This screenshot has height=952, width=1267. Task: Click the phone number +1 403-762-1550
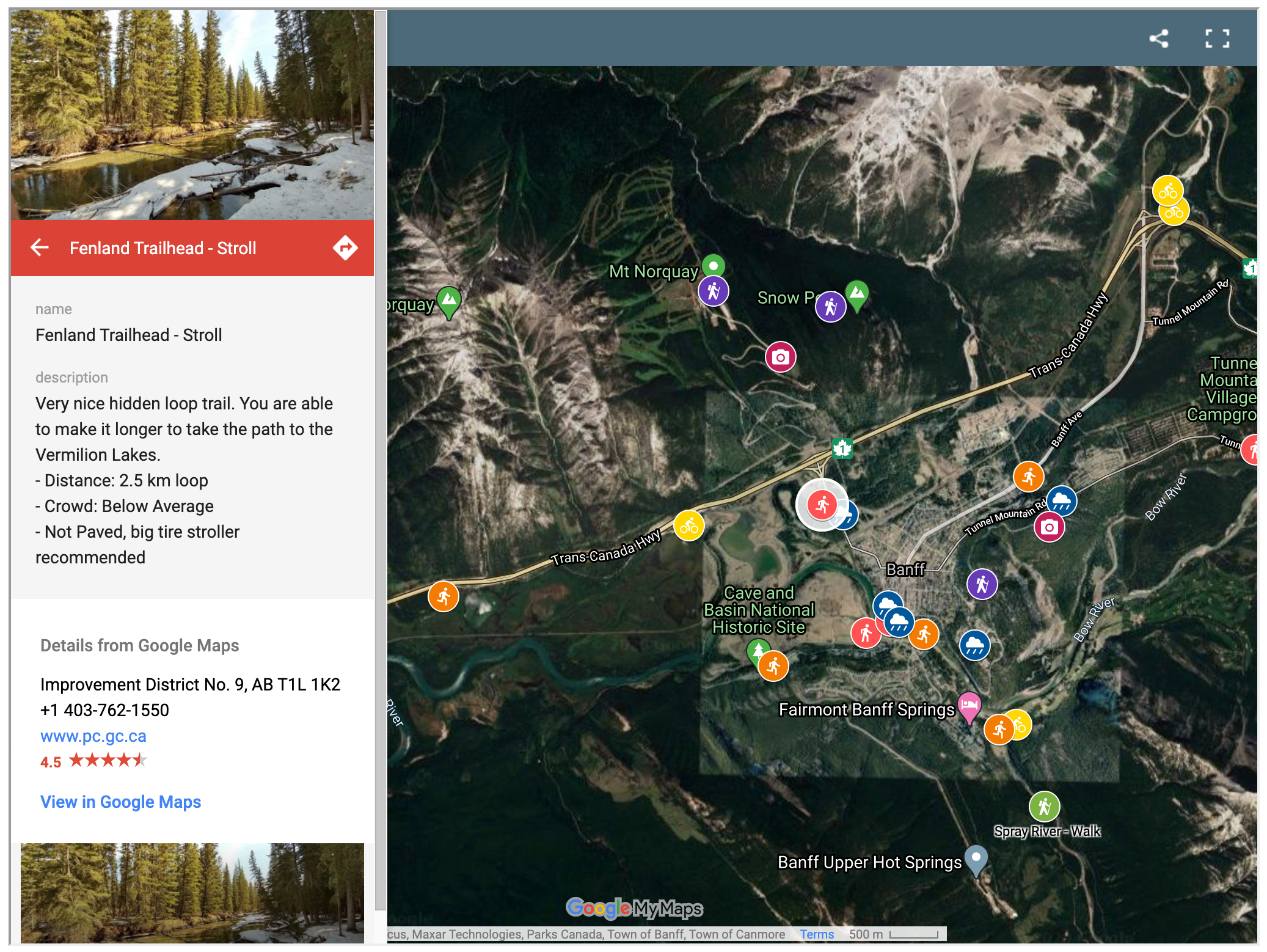(104, 710)
